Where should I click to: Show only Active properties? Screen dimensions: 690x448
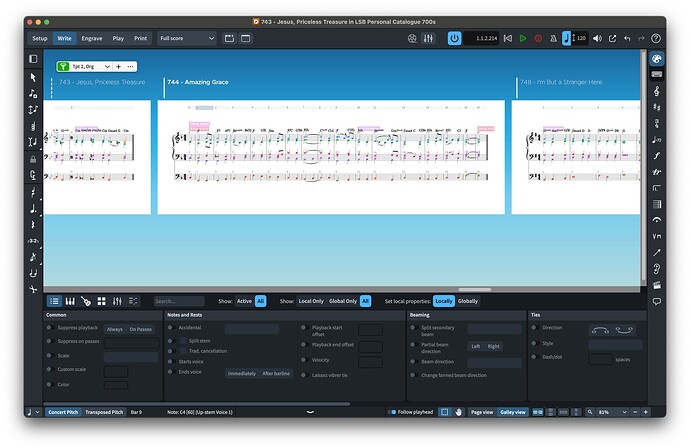[x=244, y=301]
